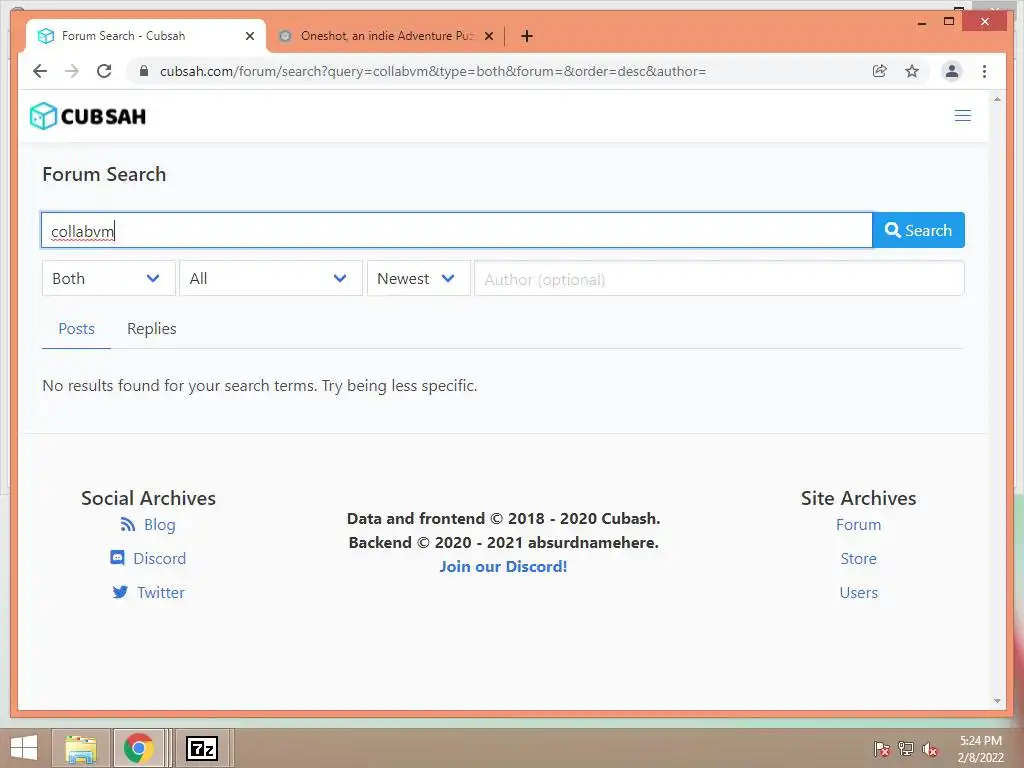
Task: Click the Author (optional) field
Action: [719, 278]
